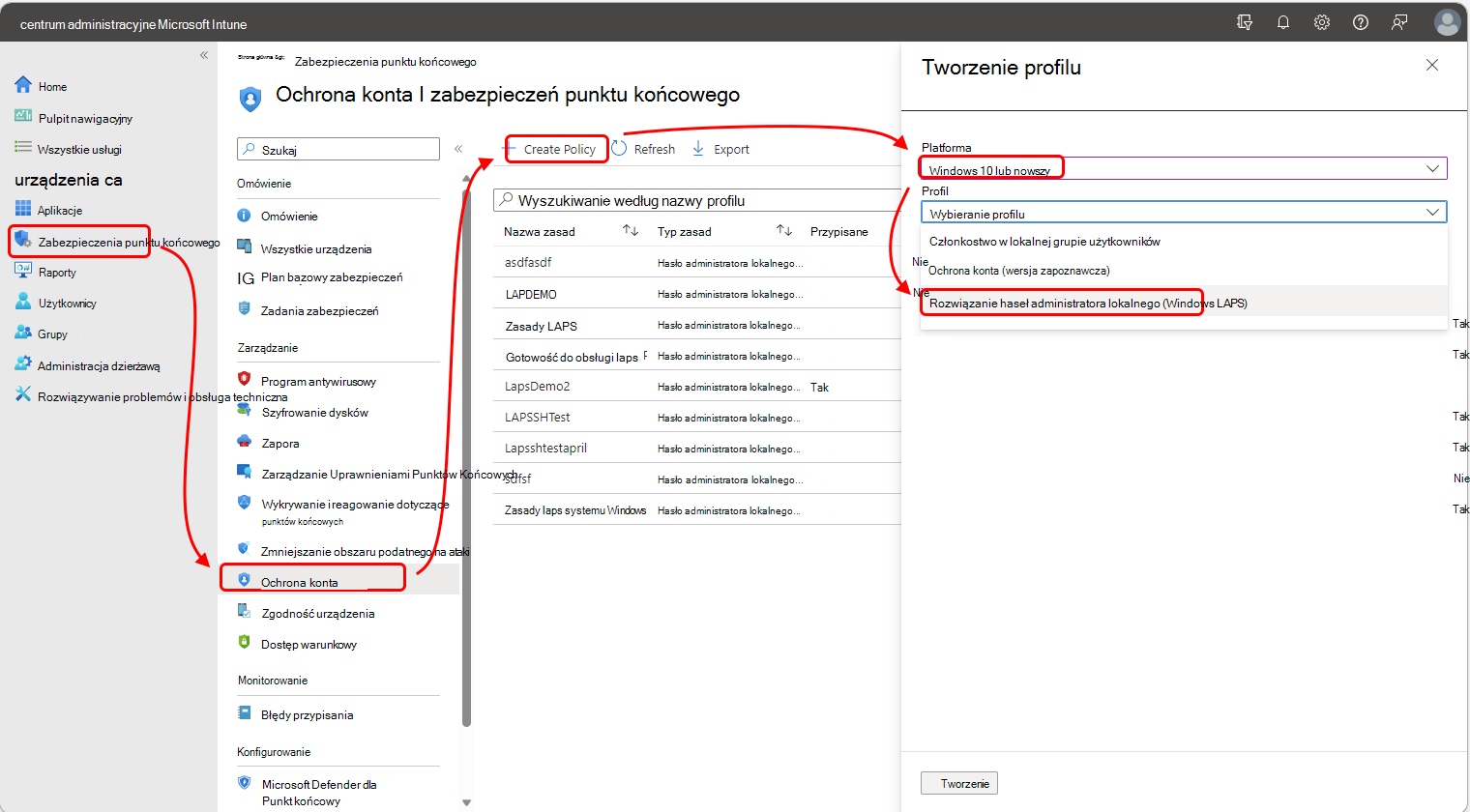The height and width of the screenshot is (812, 1470).
Task: Sort by Nazwa zasad column arrows
Action: coord(631,230)
